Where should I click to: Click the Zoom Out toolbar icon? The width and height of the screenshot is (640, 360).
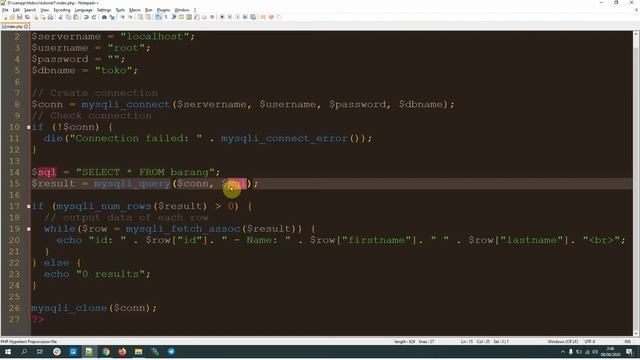click(130, 17)
